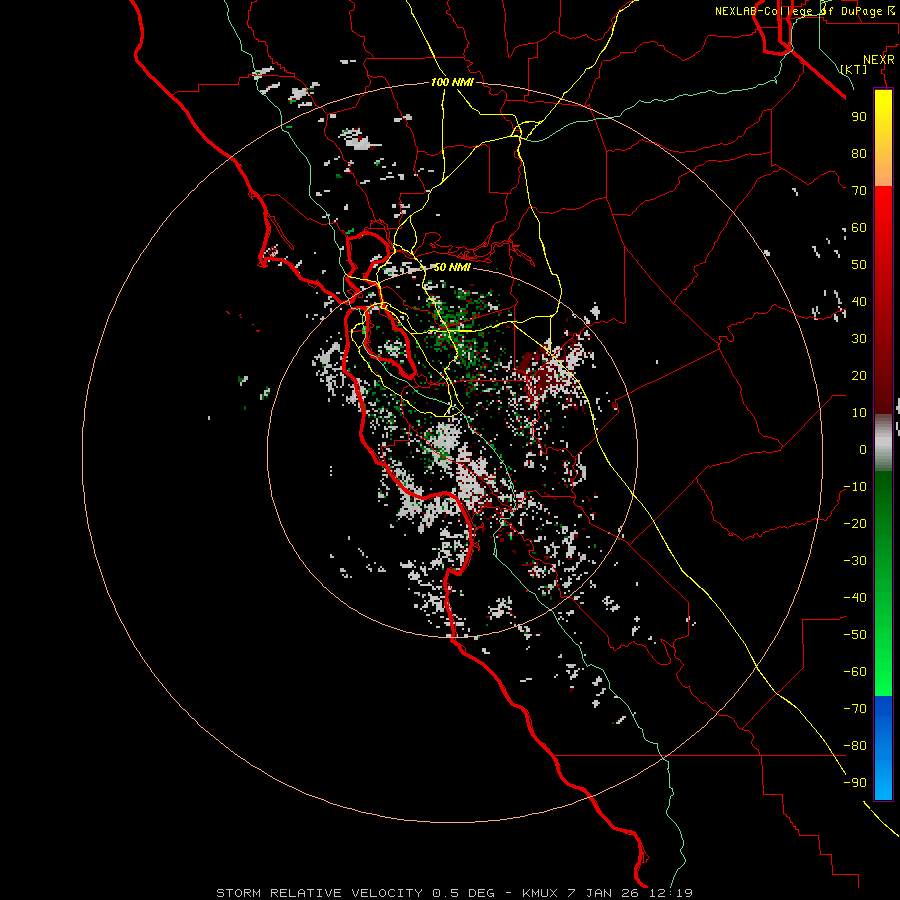
Task: Click the "NEXR" label at top right
Action: (x=879, y=60)
